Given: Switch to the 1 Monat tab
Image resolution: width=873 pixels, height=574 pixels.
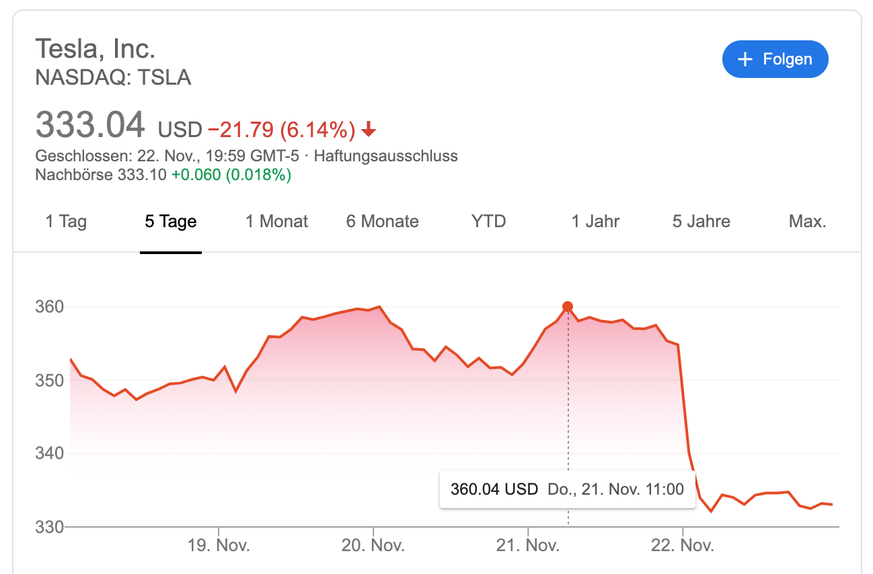Looking at the screenshot, I should click(277, 222).
